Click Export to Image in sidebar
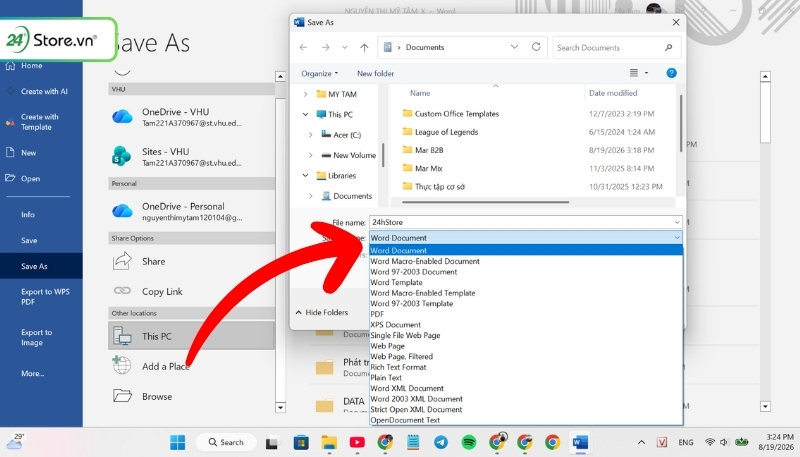Image resolution: width=800 pixels, height=457 pixels. [x=37, y=338]
